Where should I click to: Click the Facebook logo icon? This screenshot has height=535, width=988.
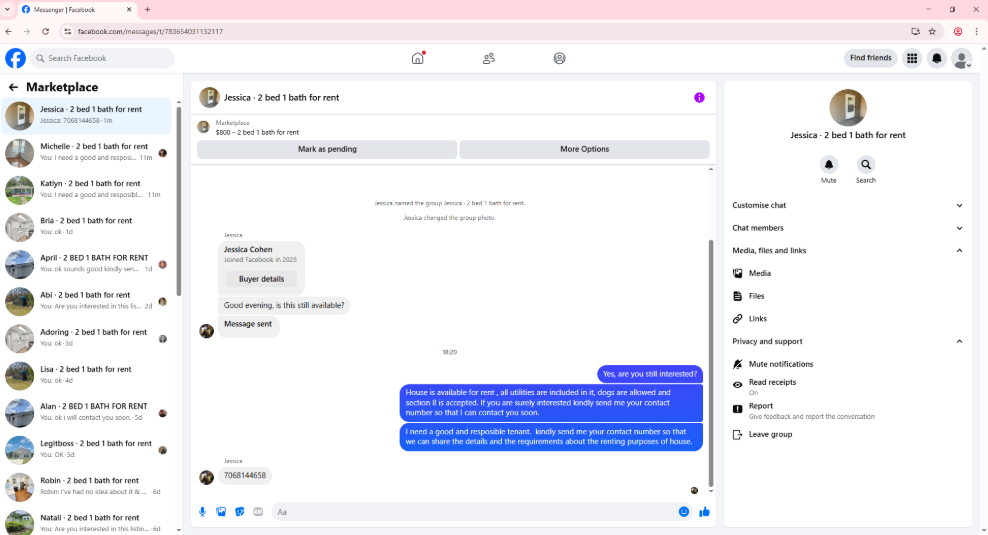[x=16, y=58]
